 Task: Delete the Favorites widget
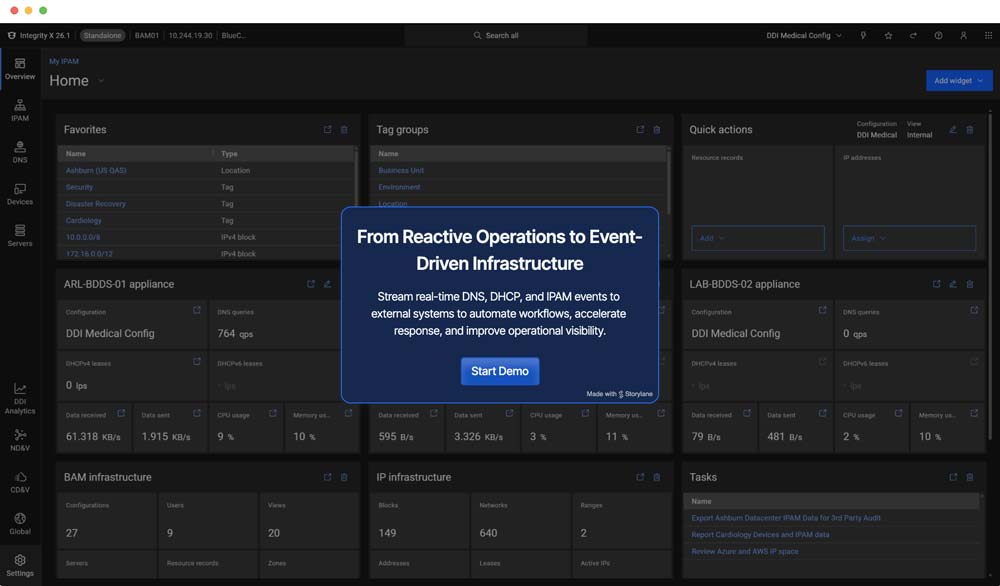[344, 129]
